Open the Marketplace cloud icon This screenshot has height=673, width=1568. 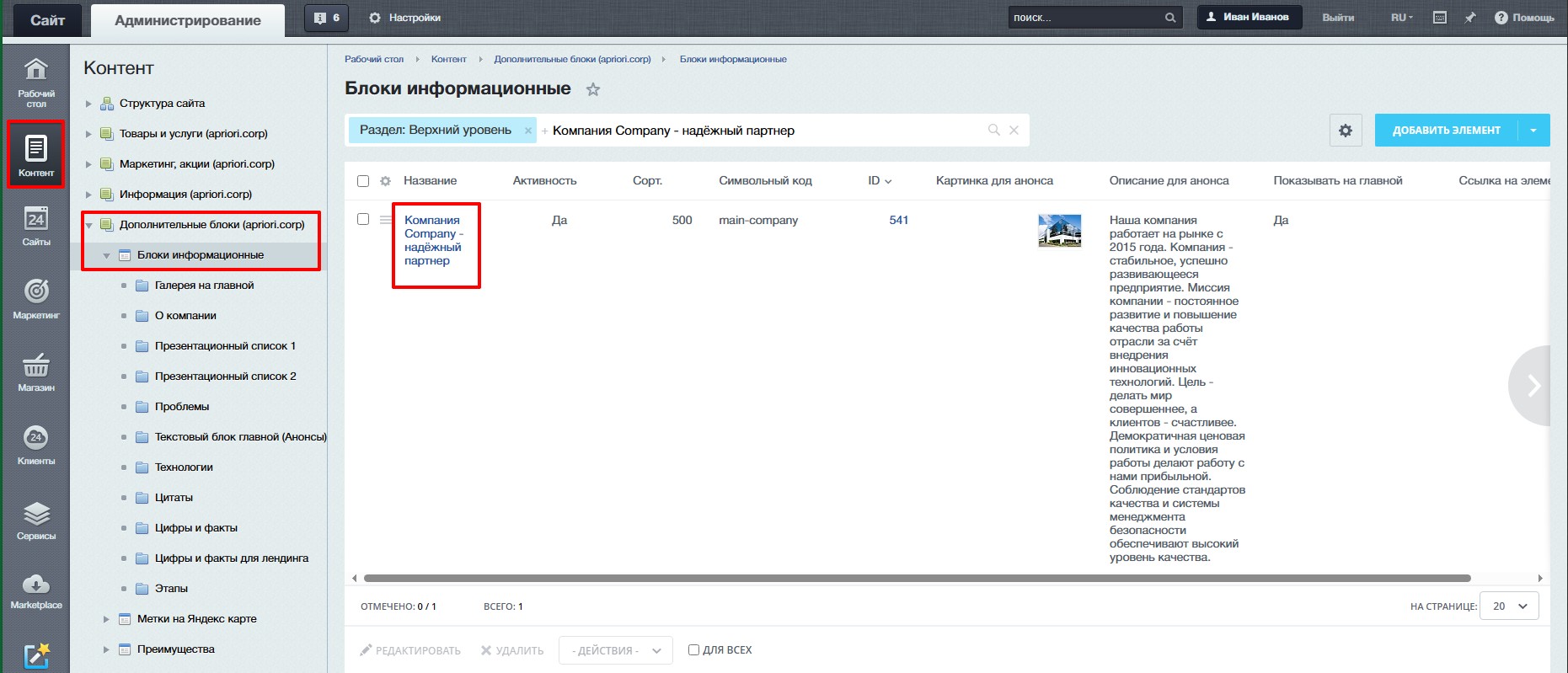tap(36, 590)
